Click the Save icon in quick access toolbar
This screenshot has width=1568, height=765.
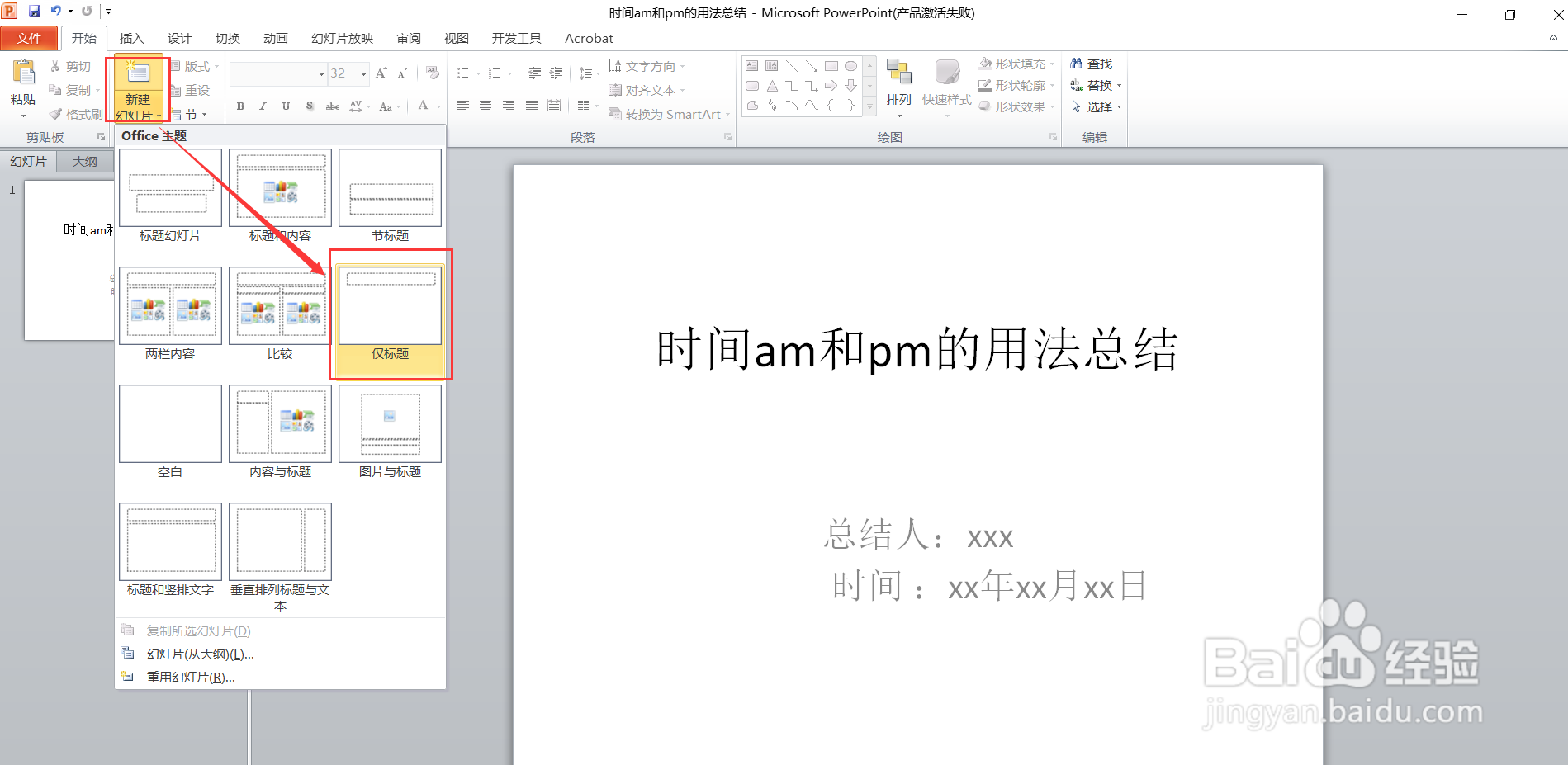coord(34,11)
